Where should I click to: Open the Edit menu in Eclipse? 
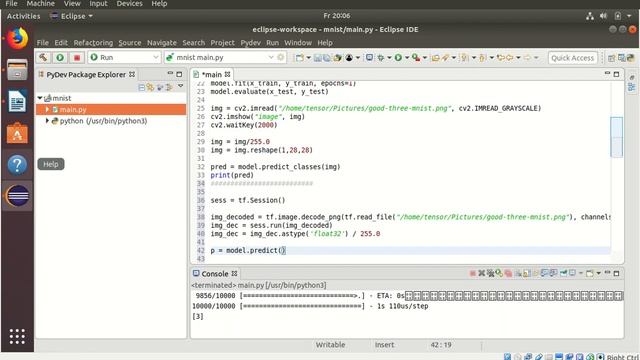61,43
